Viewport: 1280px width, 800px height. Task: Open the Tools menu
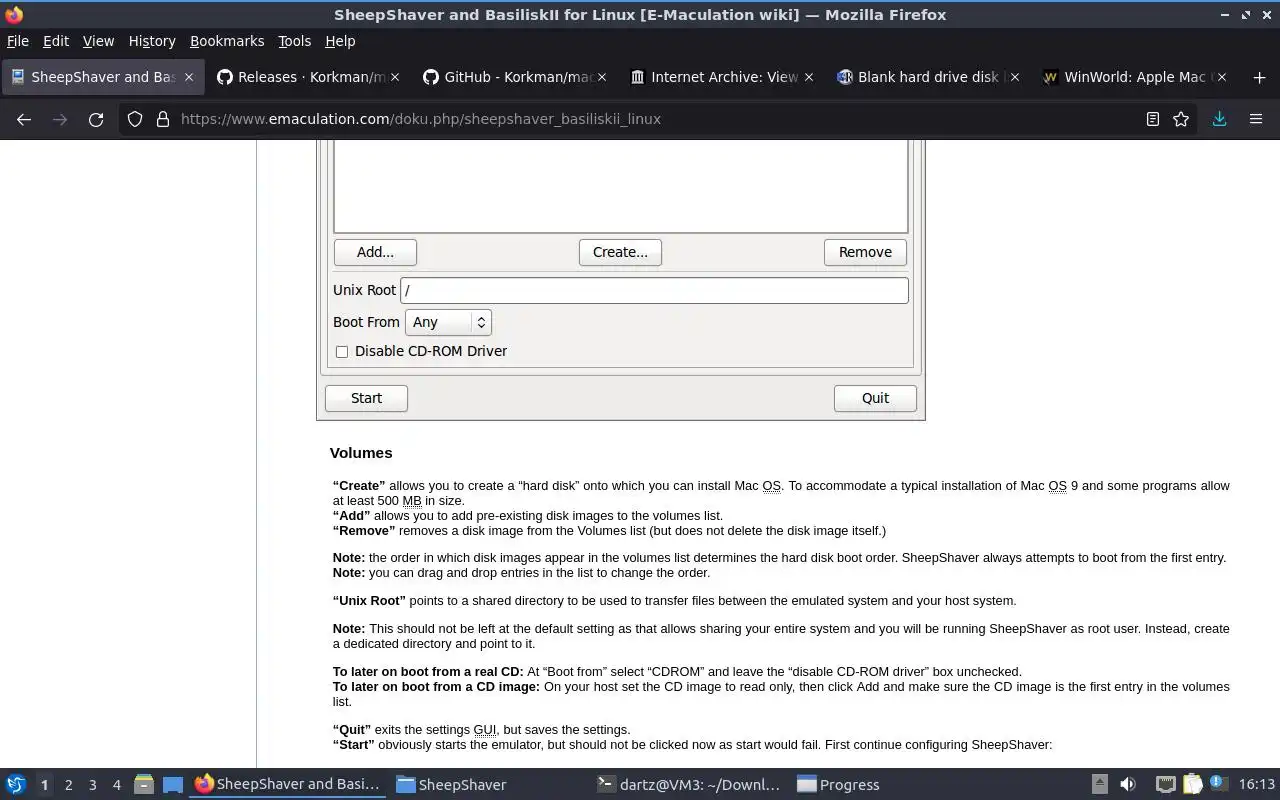(294, 41)
